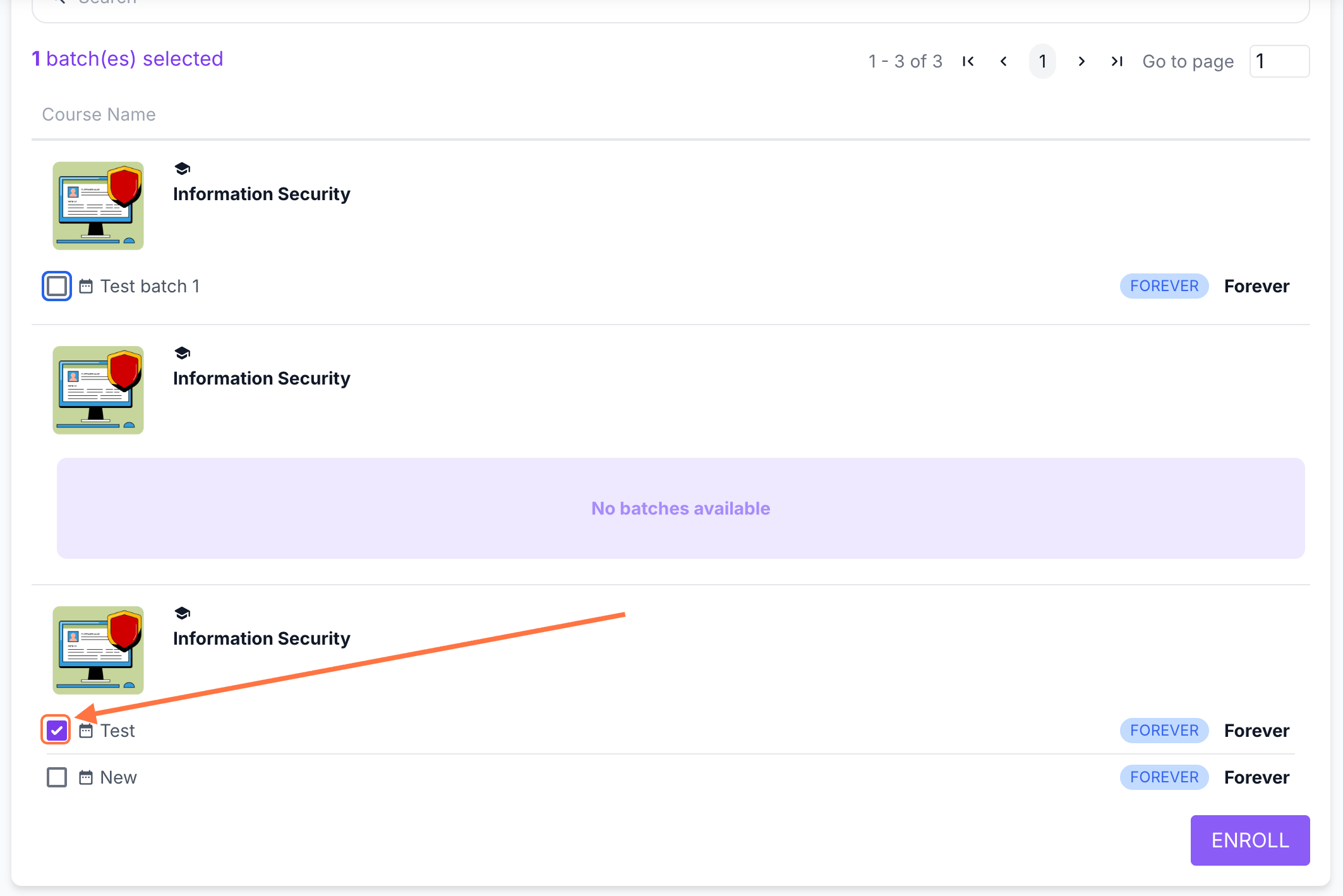Click graduation cap icon of third course
This screenshot has width=1343, height=896.
(x=183, y=613)
